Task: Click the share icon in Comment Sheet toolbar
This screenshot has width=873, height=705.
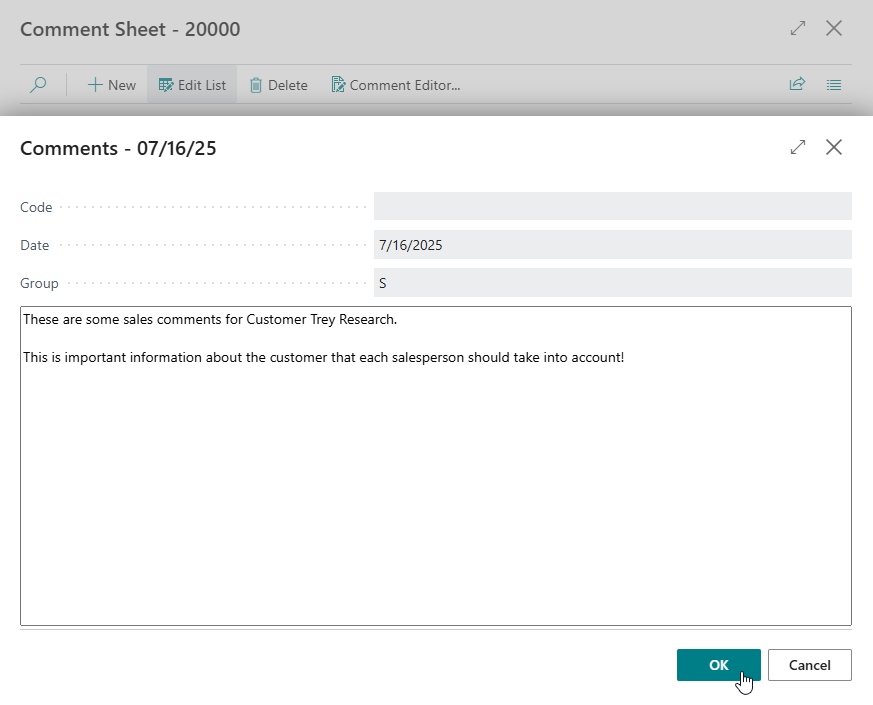Action: [797, 84]
